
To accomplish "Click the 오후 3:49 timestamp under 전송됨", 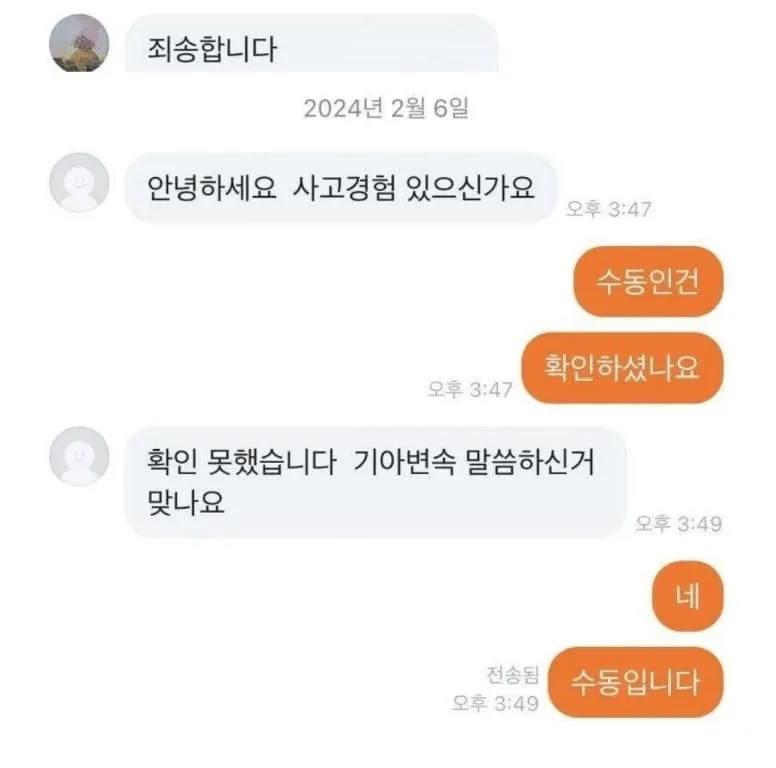I will pyautogui.click(x=495, y=703).
